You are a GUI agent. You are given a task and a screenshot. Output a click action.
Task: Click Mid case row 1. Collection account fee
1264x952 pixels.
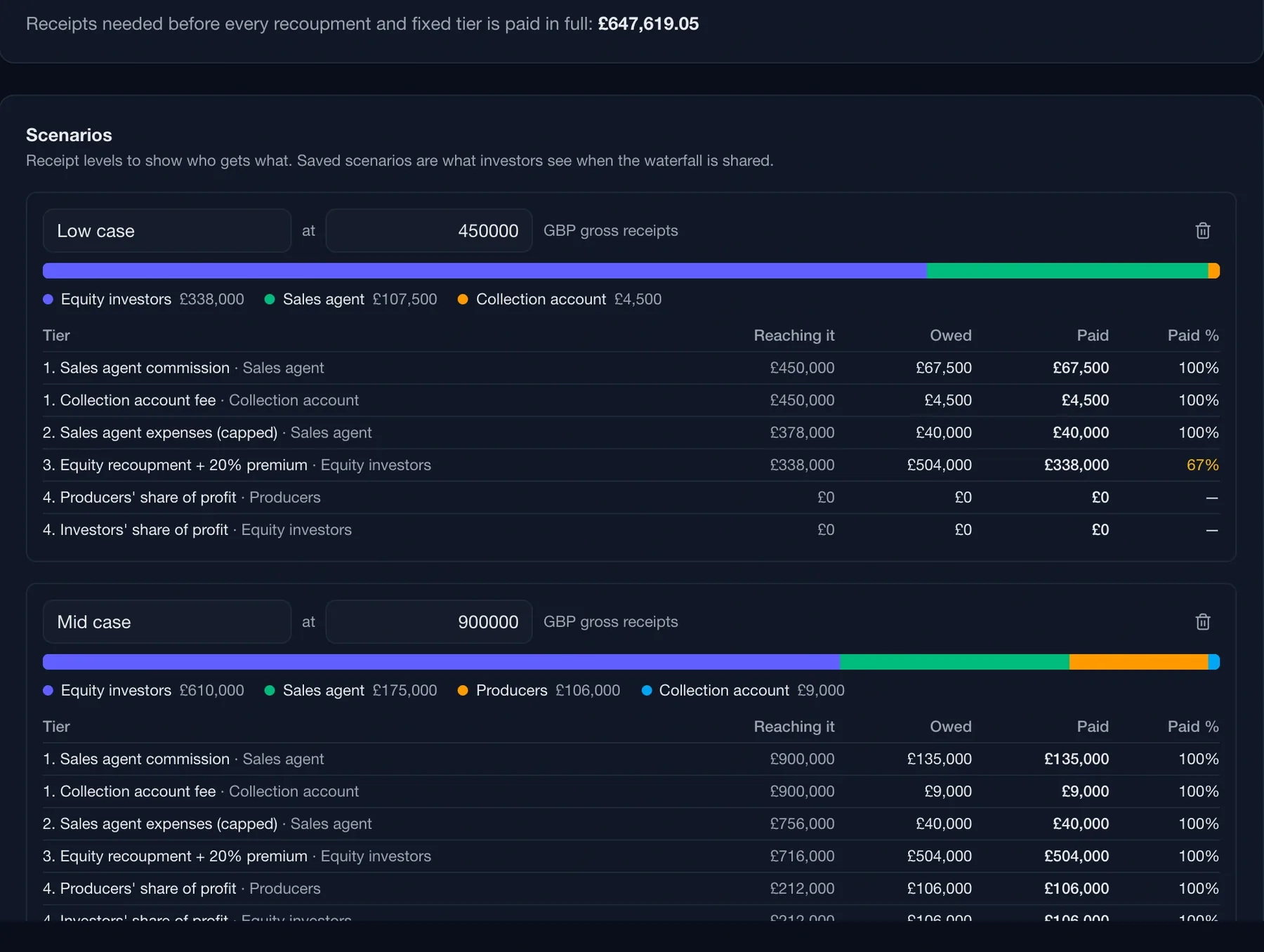click(x=631, y=791)
